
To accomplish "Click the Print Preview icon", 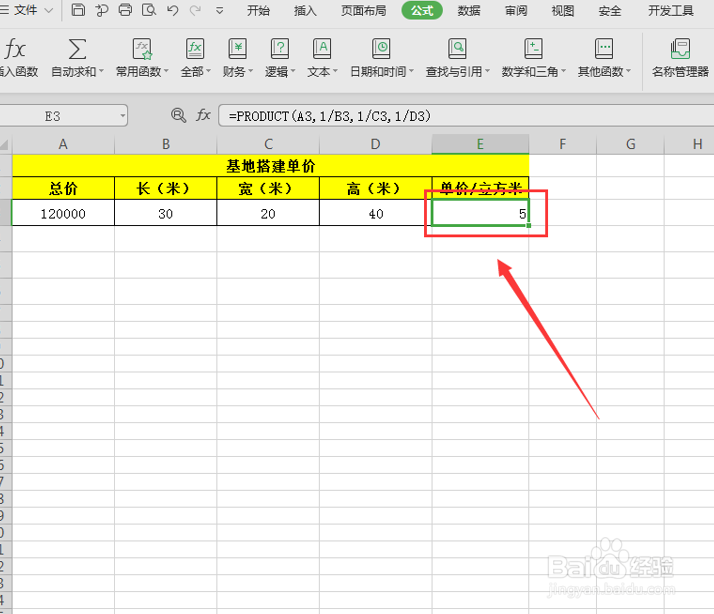I will click(149, 10).
